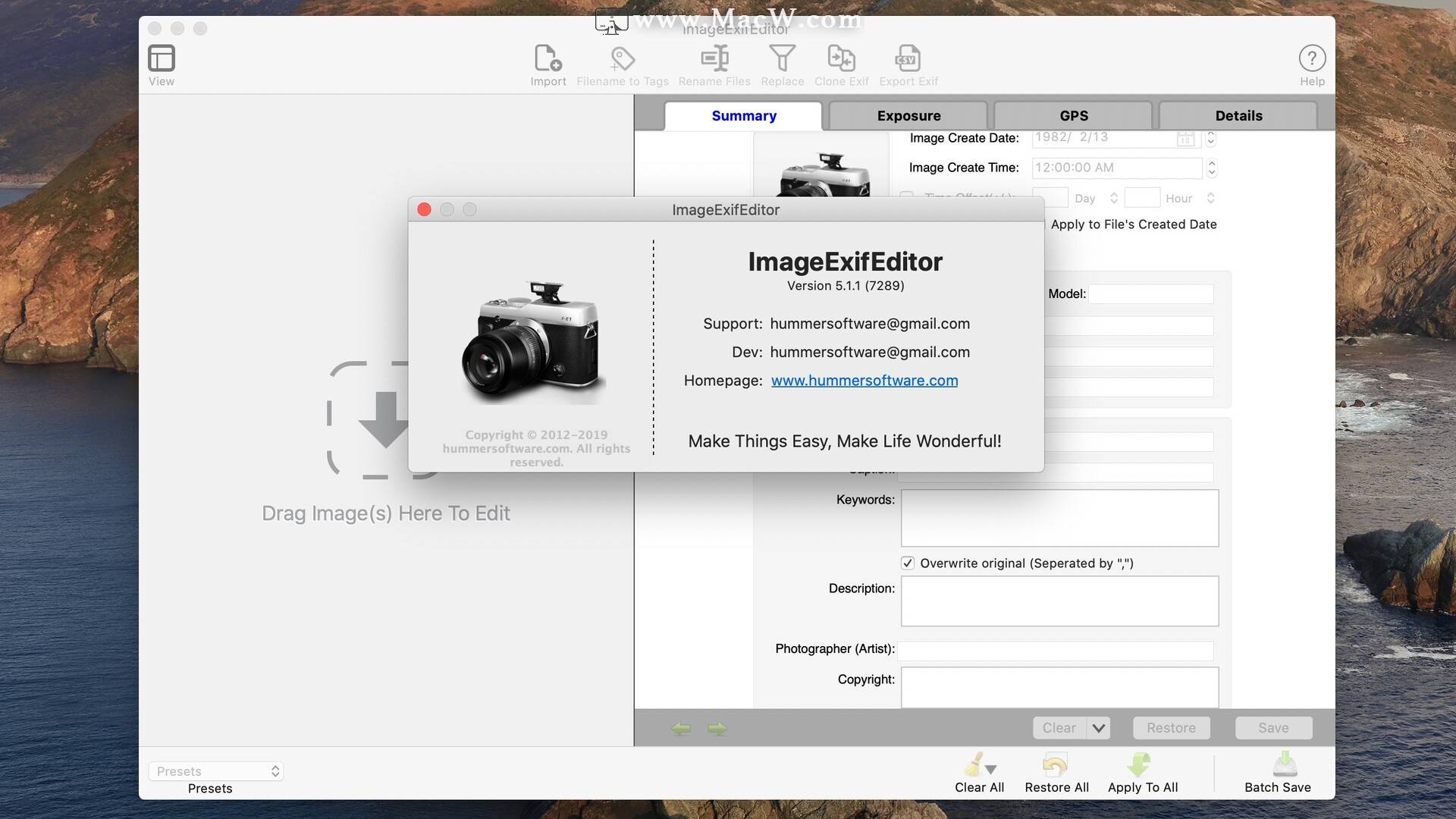Image resolution: width=1456 pixels, height=819 pixels.
Task: Adjust Image Create Date stepper
Action: pos(1210,138)
